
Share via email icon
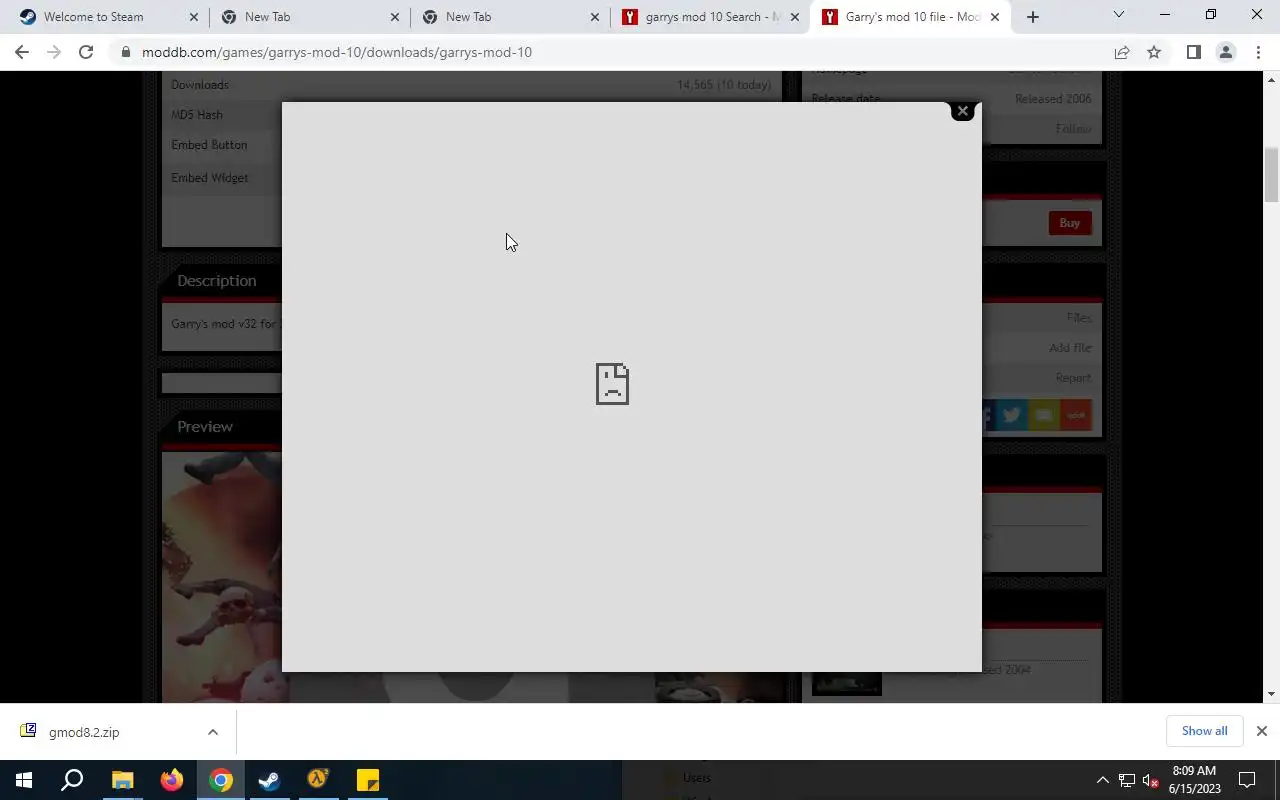1043,415
